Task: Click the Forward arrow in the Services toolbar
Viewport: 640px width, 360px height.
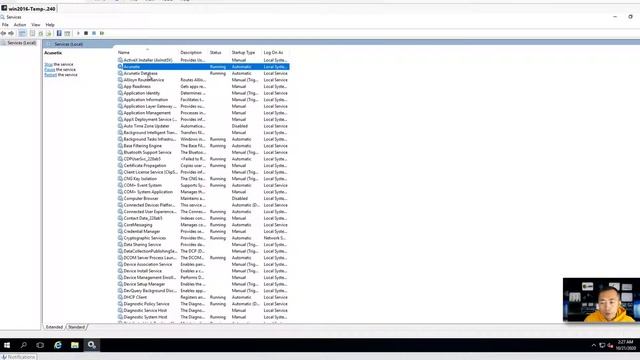Action: [11, 33]
